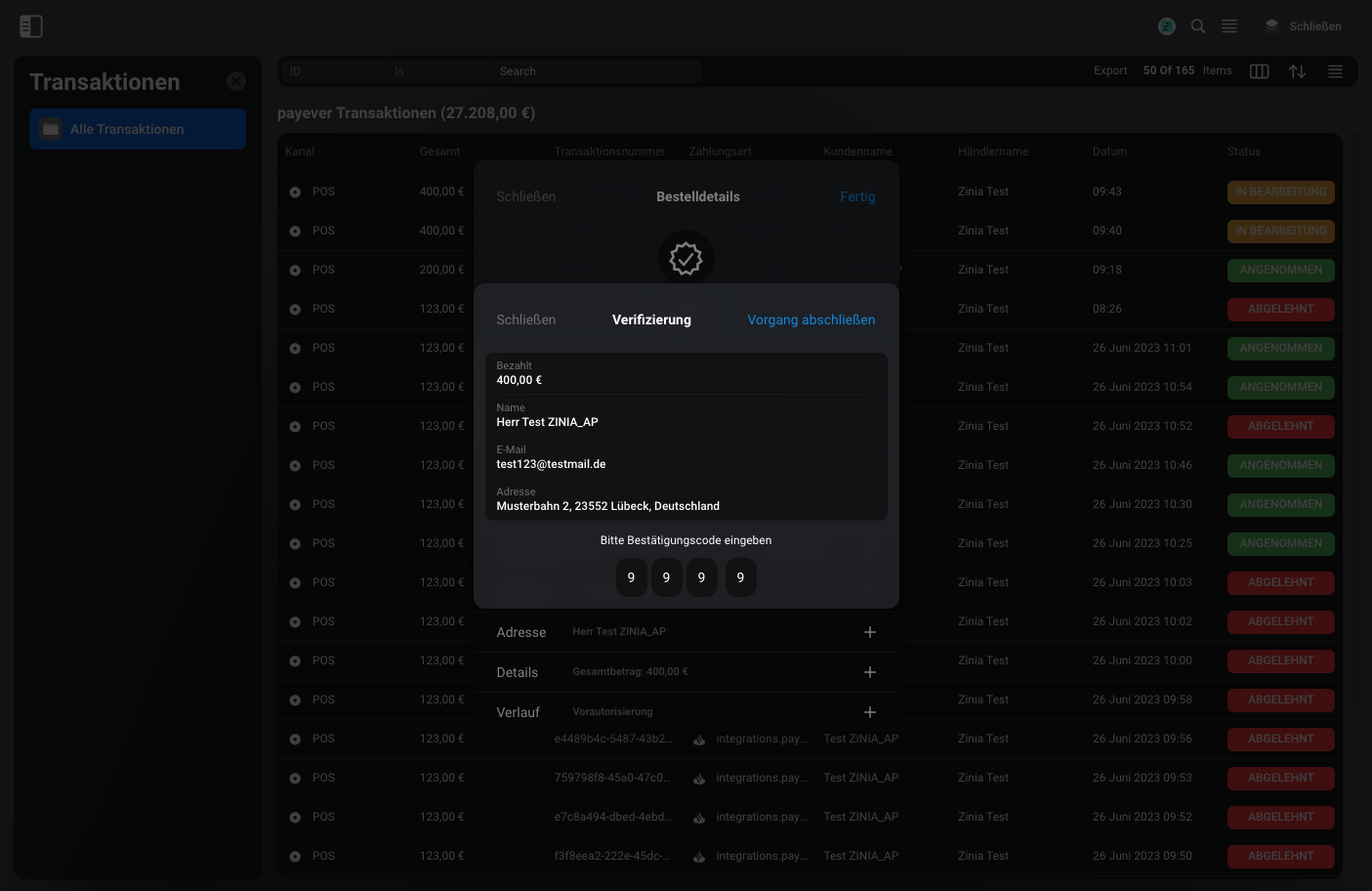Click the Search input field

pos(596,71)
